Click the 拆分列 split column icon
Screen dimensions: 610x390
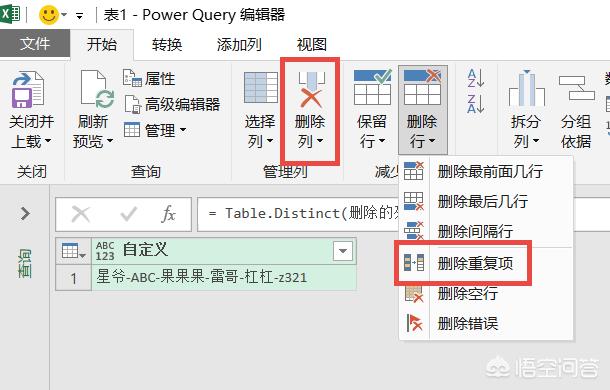tap(526, 89)
